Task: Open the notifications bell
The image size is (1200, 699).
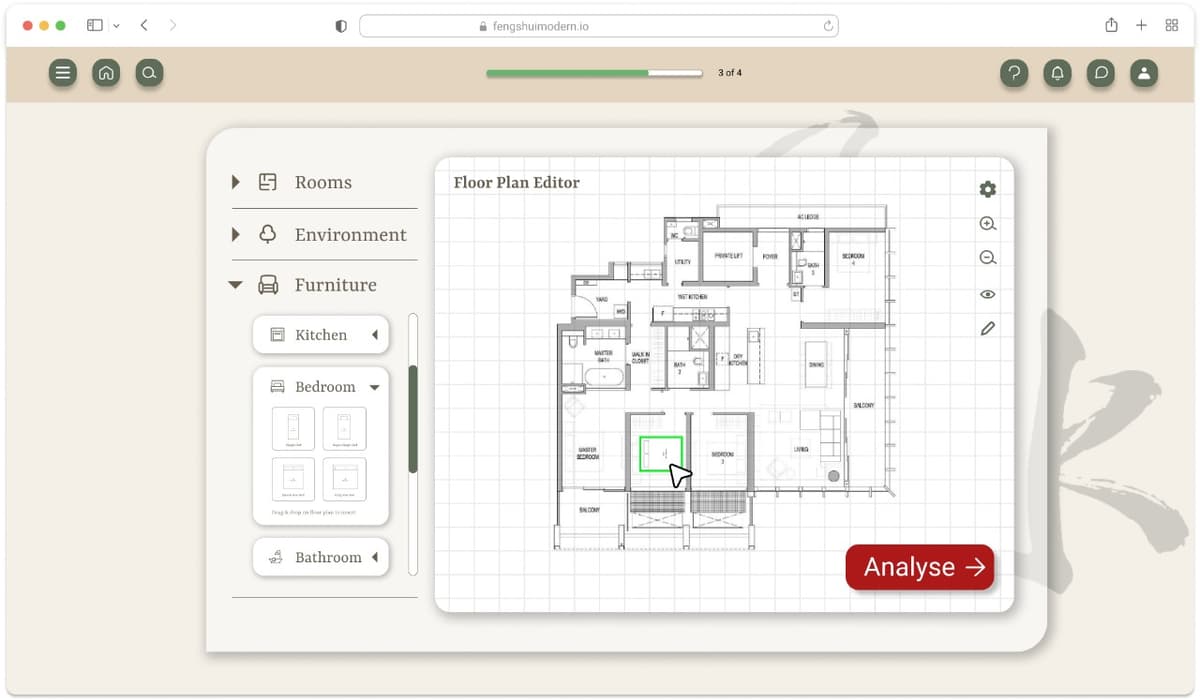Action: (x=1057, y=72)
